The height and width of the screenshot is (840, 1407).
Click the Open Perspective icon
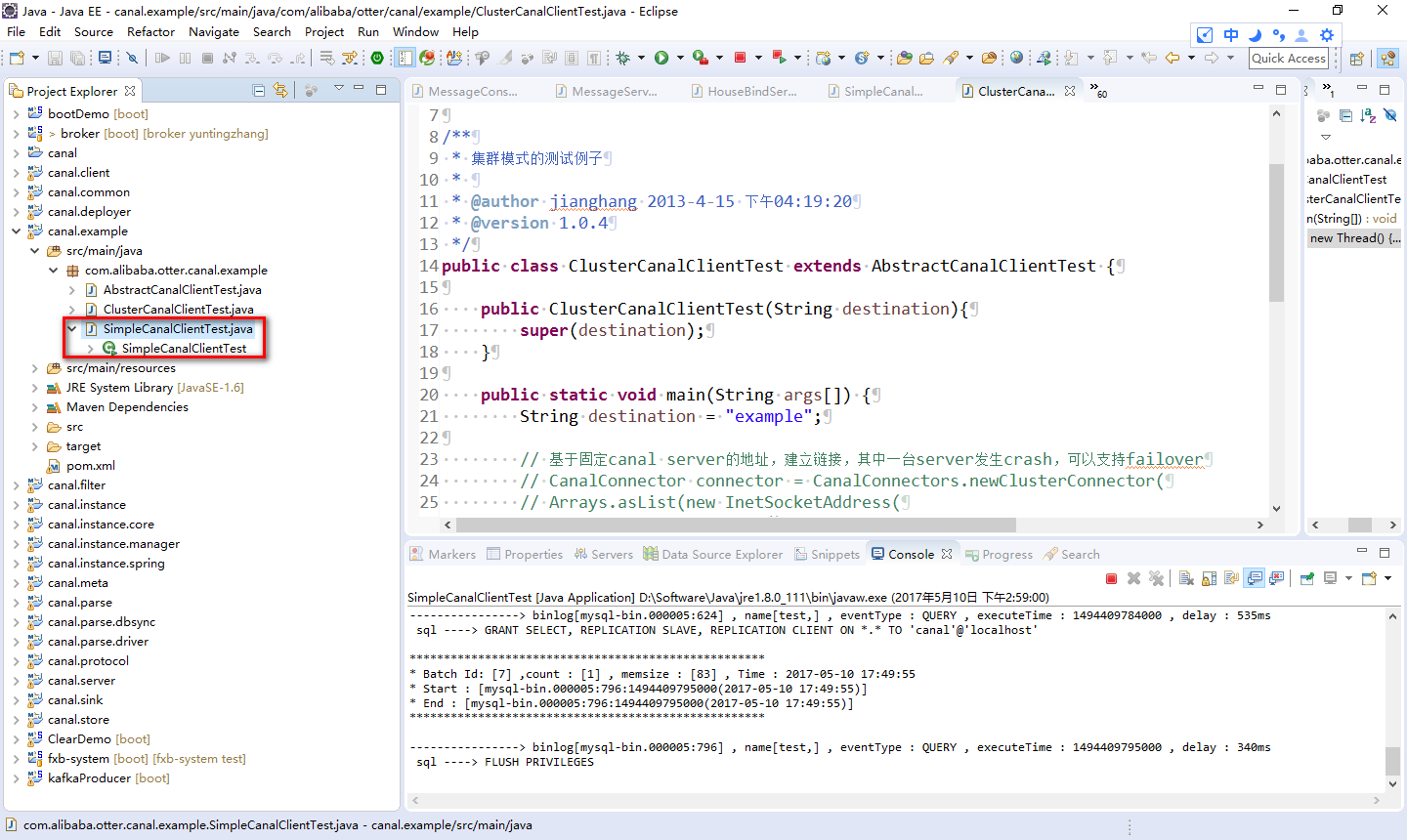(x=1356, y=59)
